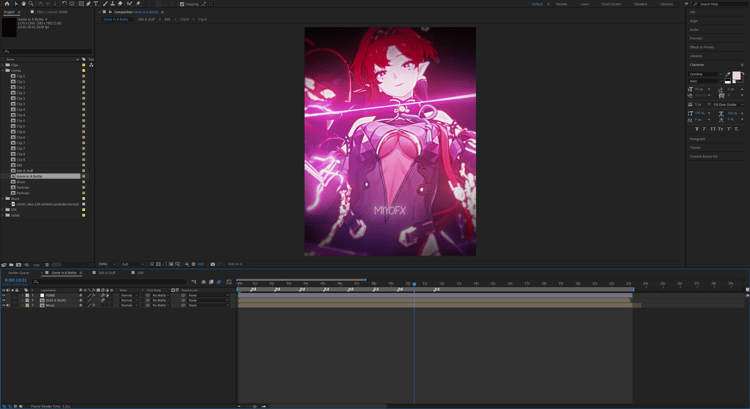
Task: Take a snapshot with the camera icon
Action: tap(213, 264)
